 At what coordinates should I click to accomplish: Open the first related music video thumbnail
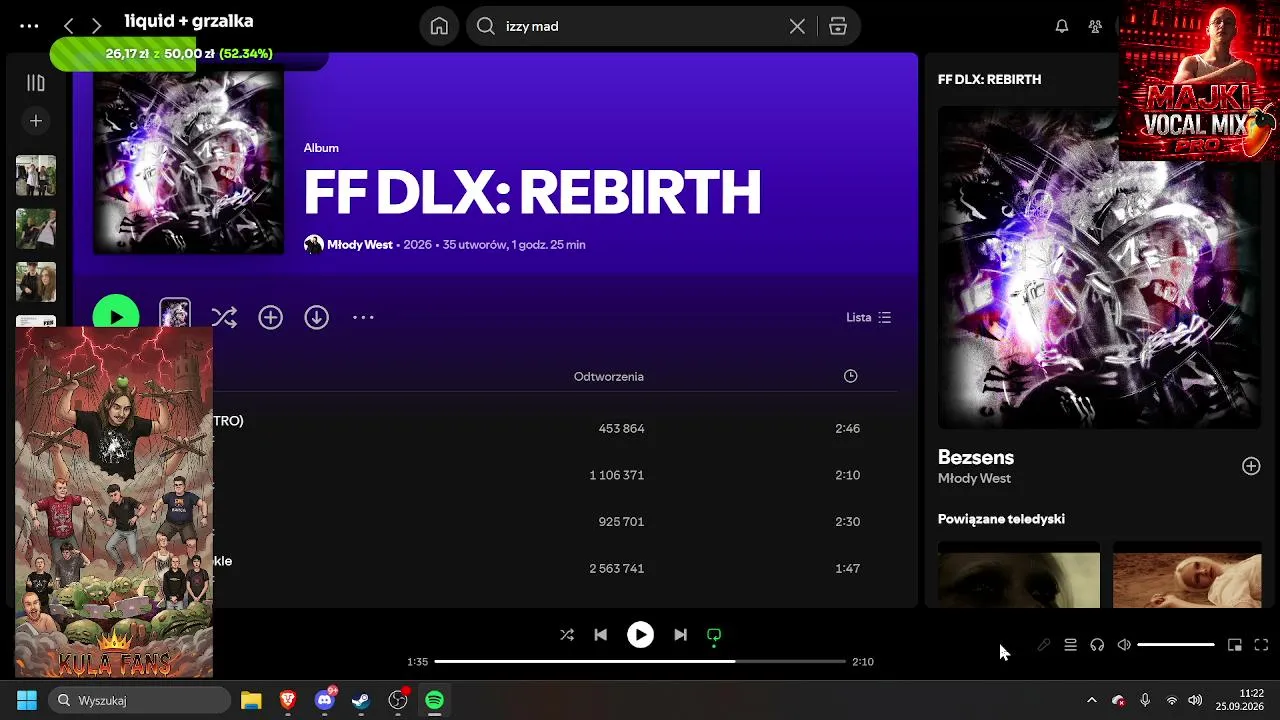tap(1019, 574)
